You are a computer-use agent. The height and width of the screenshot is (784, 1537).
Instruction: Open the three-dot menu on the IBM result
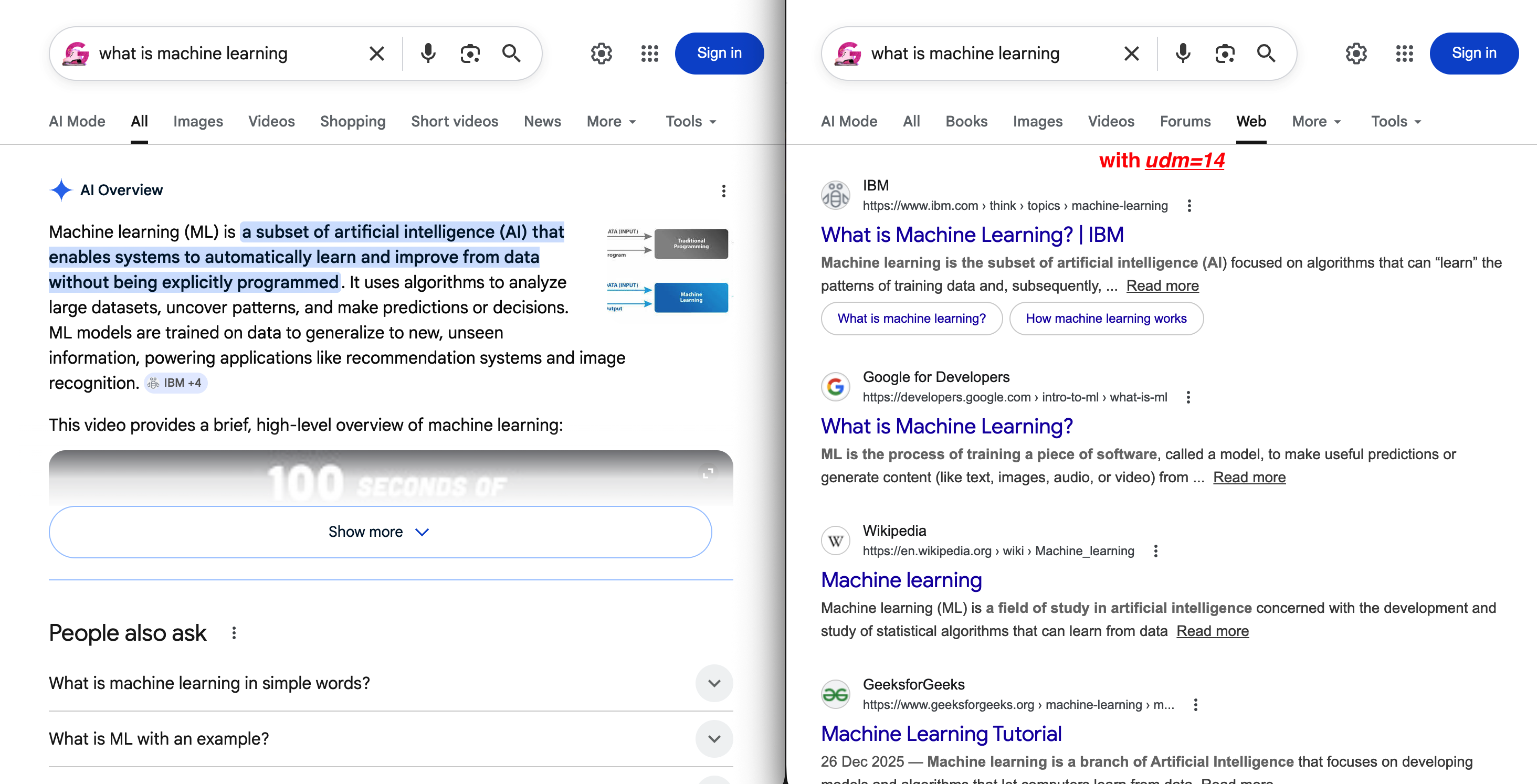pos(1188,205)
